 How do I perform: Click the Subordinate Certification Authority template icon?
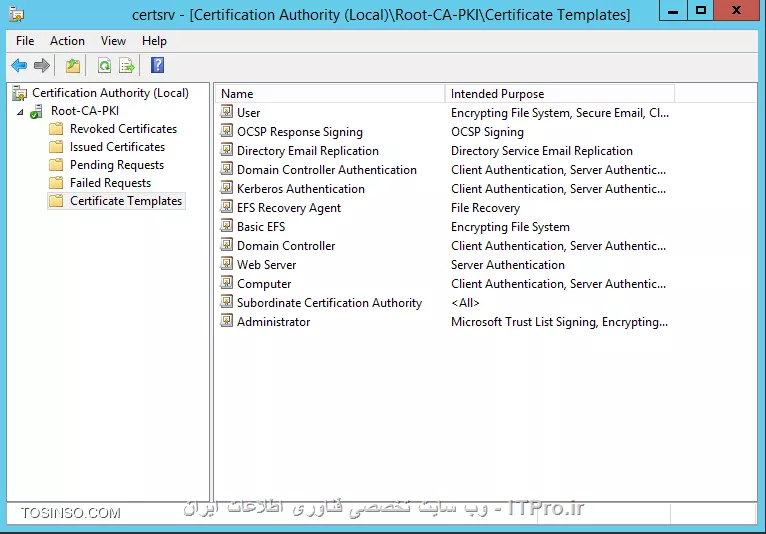click(226, 302)
